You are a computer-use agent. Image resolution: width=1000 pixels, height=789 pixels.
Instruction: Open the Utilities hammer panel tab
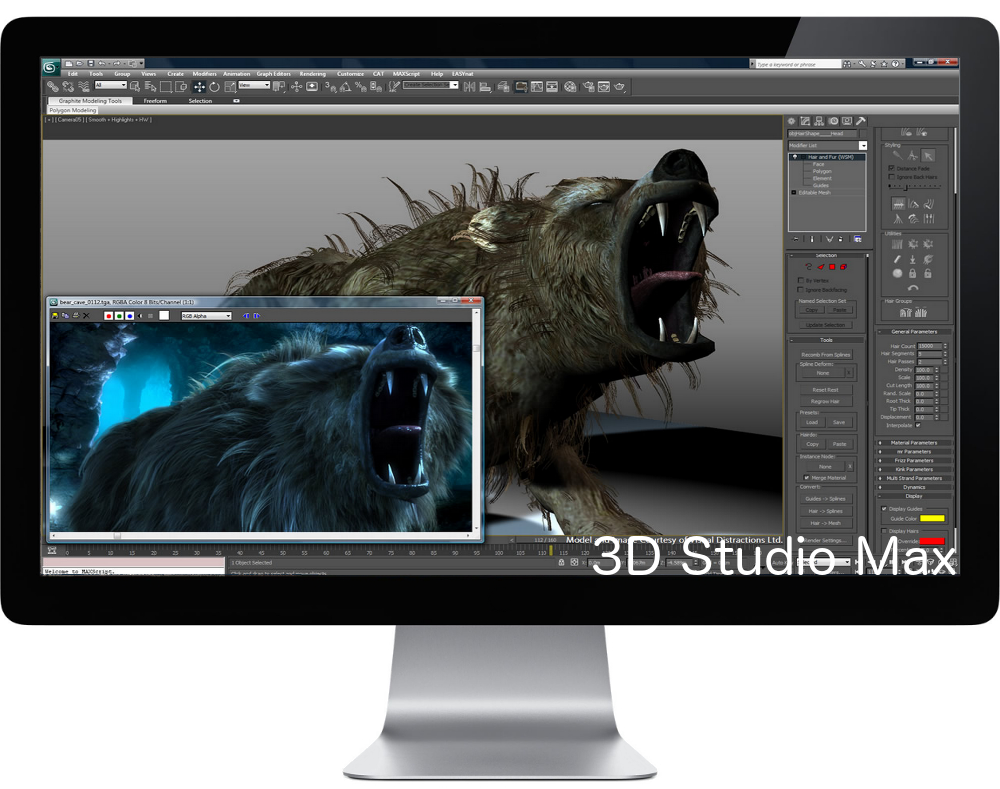(861, 121)
